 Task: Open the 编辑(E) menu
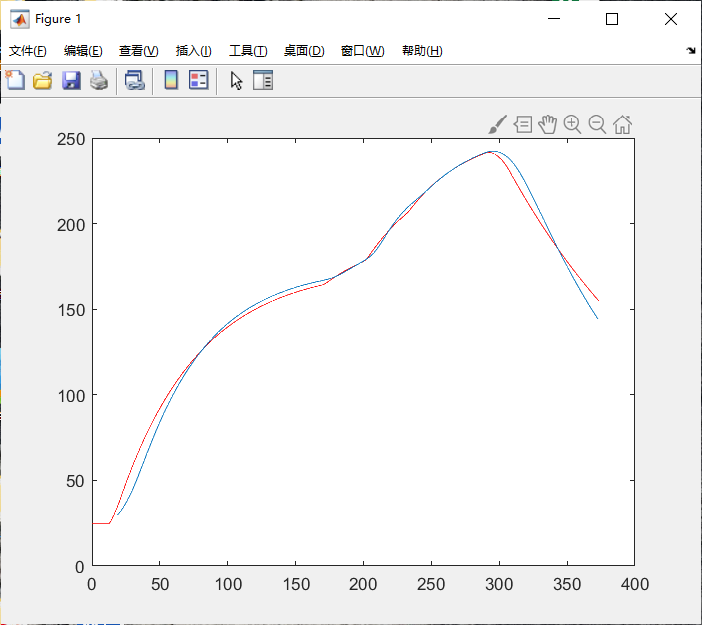83,51
